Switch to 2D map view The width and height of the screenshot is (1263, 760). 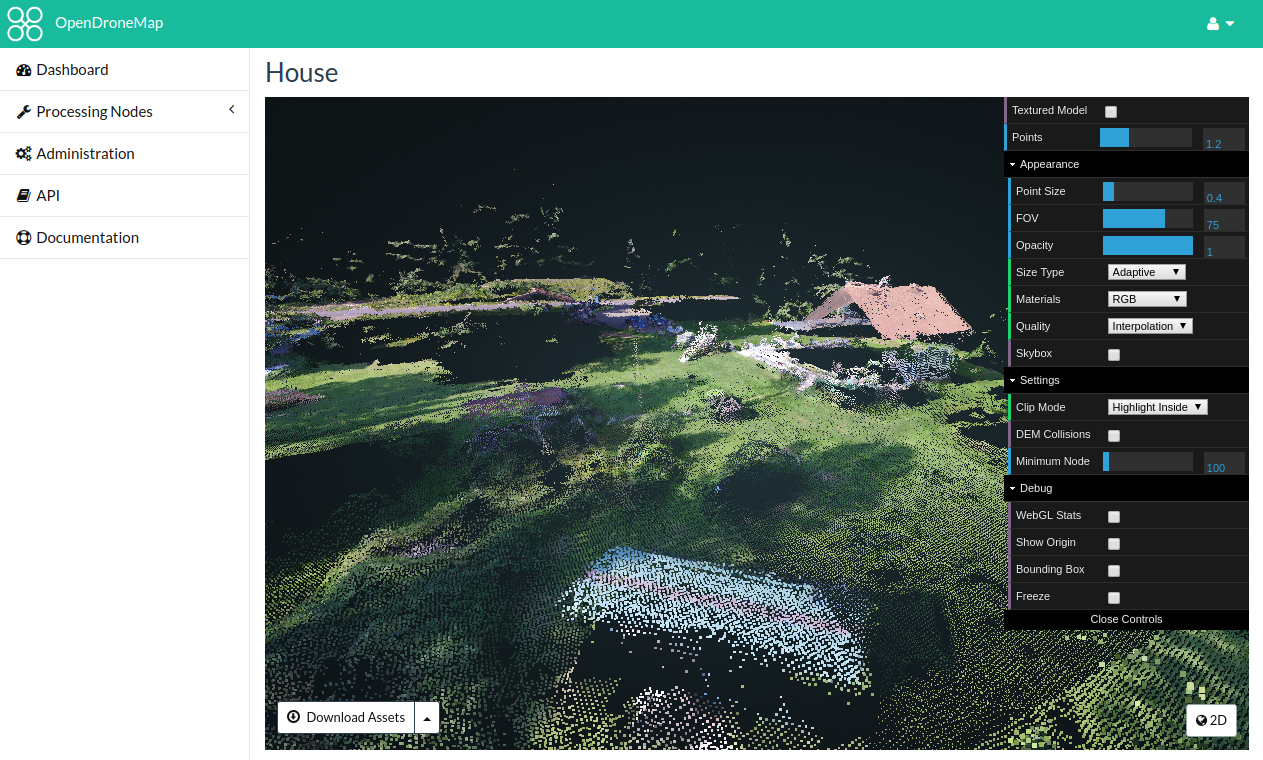(1211, 720)
